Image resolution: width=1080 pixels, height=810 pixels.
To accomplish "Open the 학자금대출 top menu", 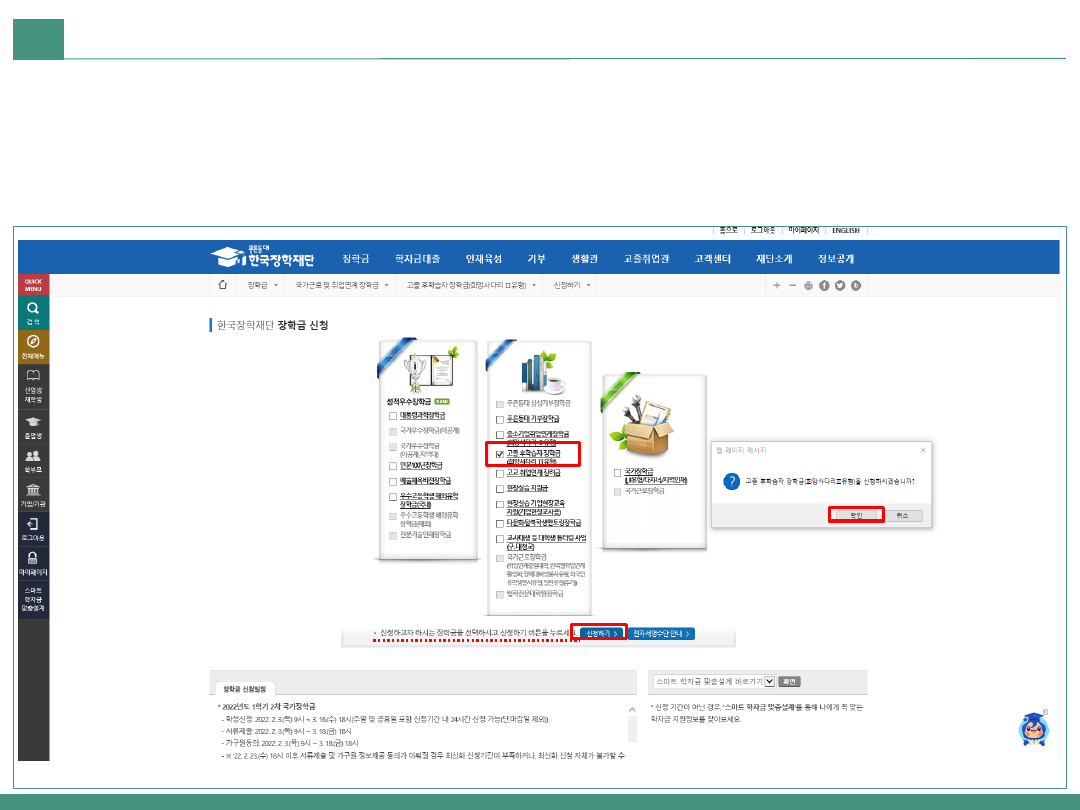I will click(x=417, y=258).
